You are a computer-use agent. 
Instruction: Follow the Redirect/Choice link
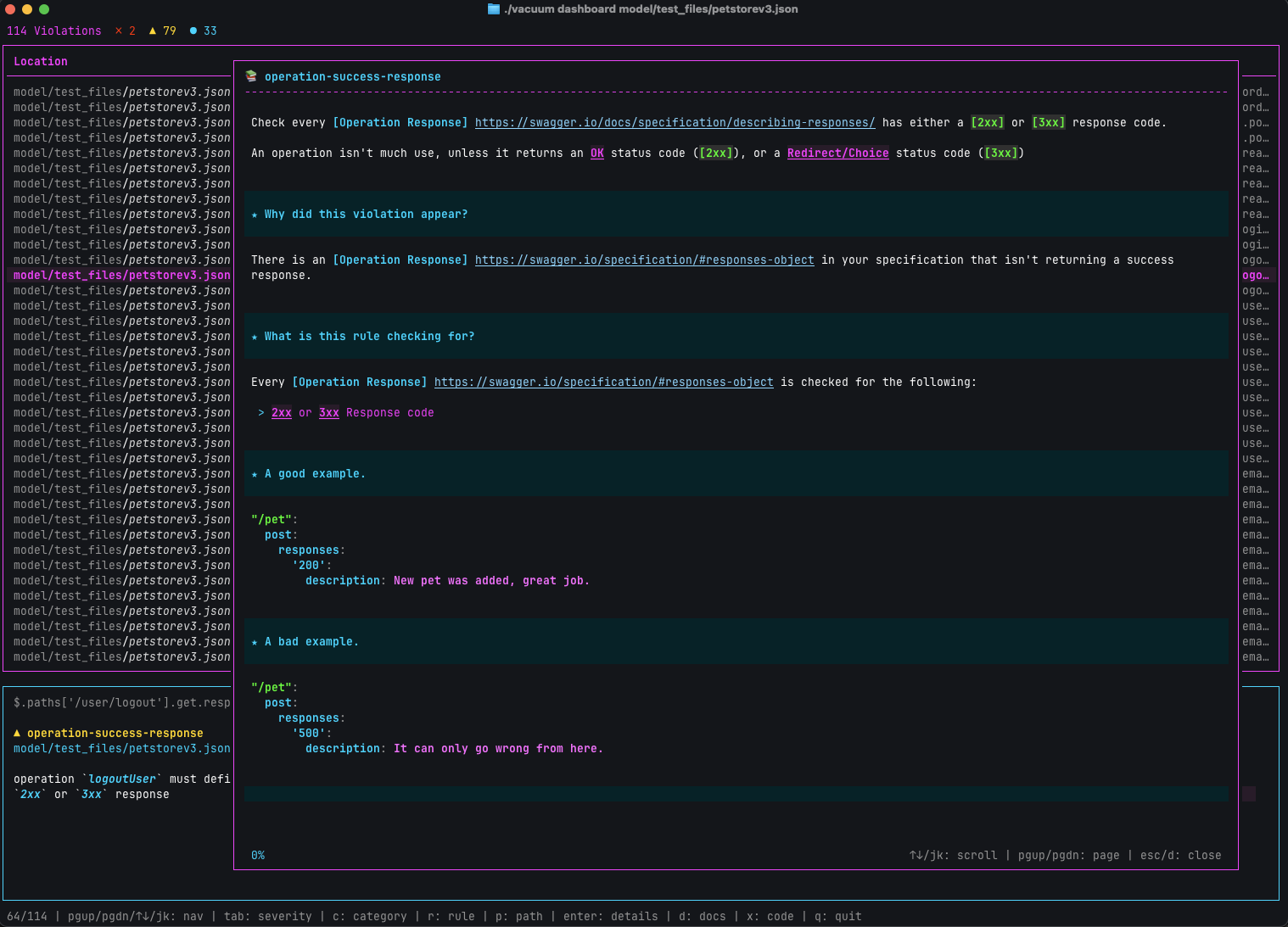(x=838, y=153)
